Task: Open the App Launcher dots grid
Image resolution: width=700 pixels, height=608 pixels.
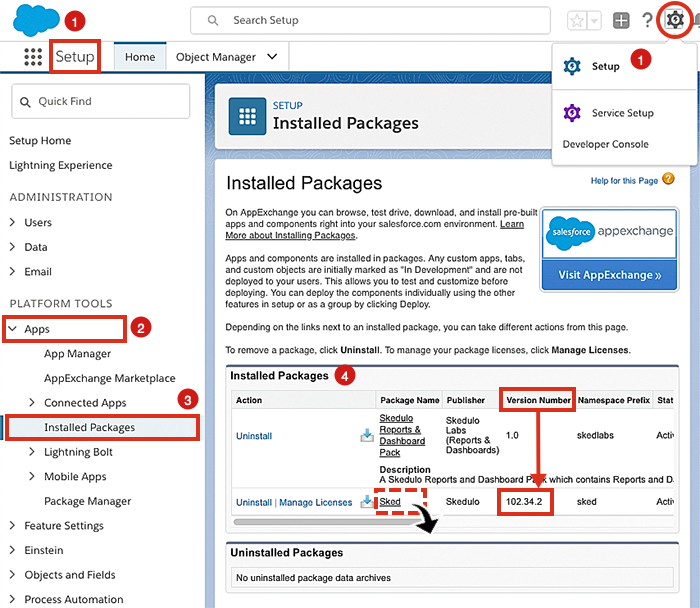Action: 33,57
